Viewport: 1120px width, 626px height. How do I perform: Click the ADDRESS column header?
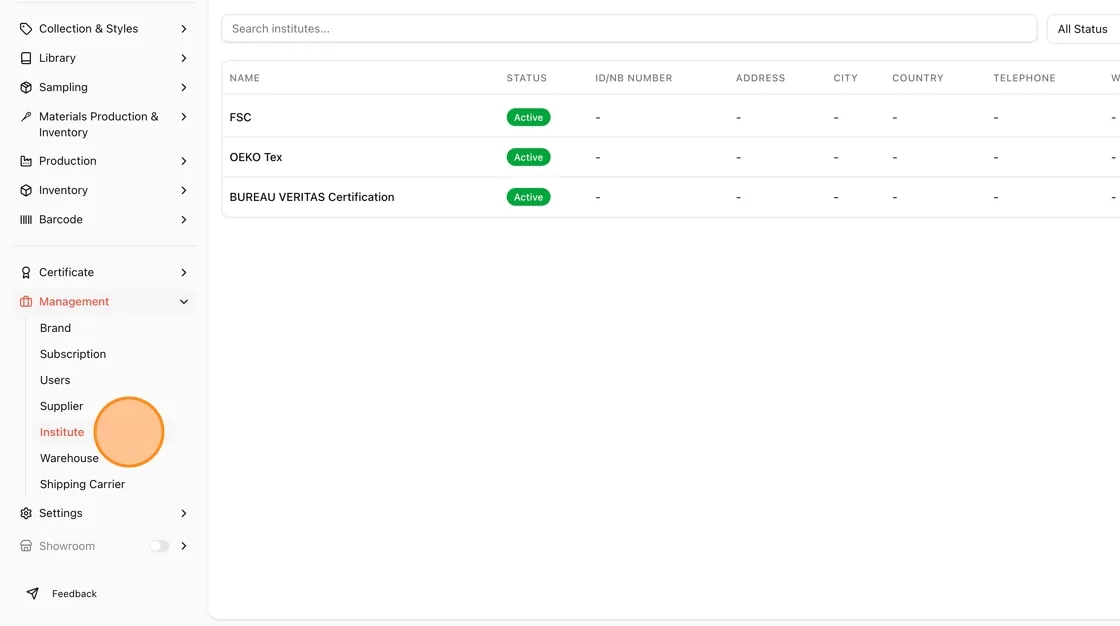pos(761,78)
